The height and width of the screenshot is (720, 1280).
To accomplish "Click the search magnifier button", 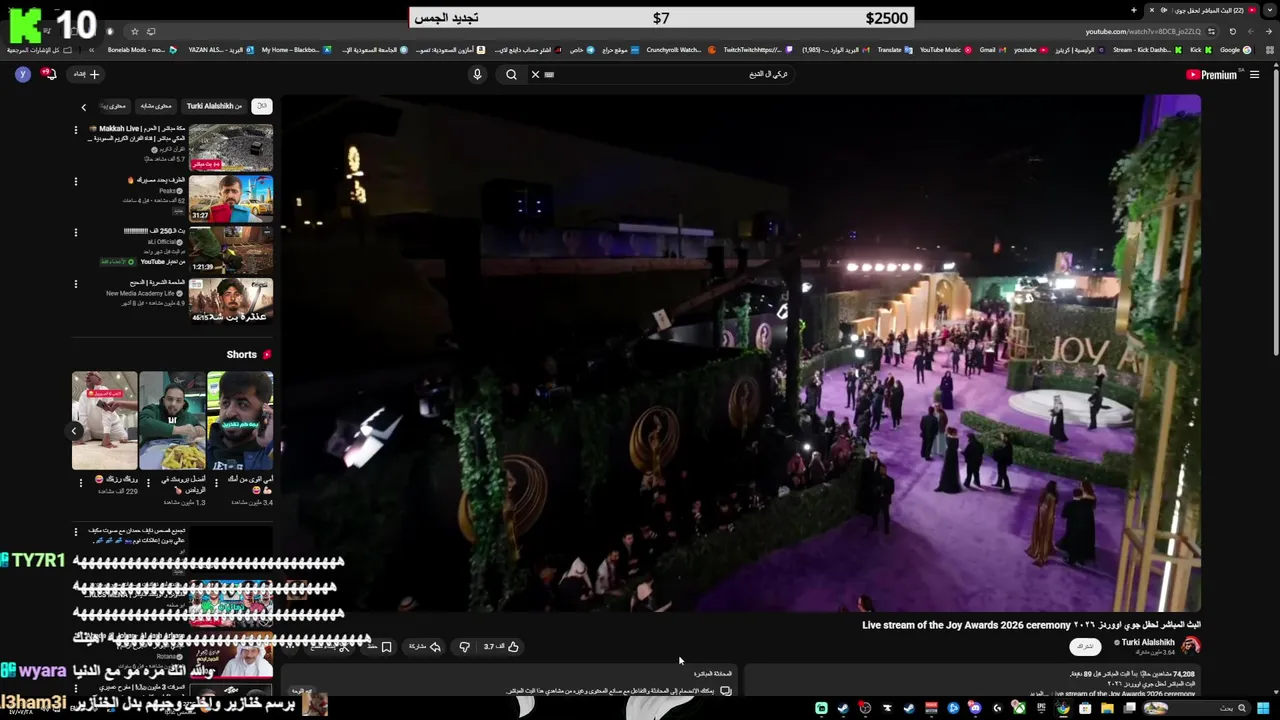I will (x=511, y=74).
